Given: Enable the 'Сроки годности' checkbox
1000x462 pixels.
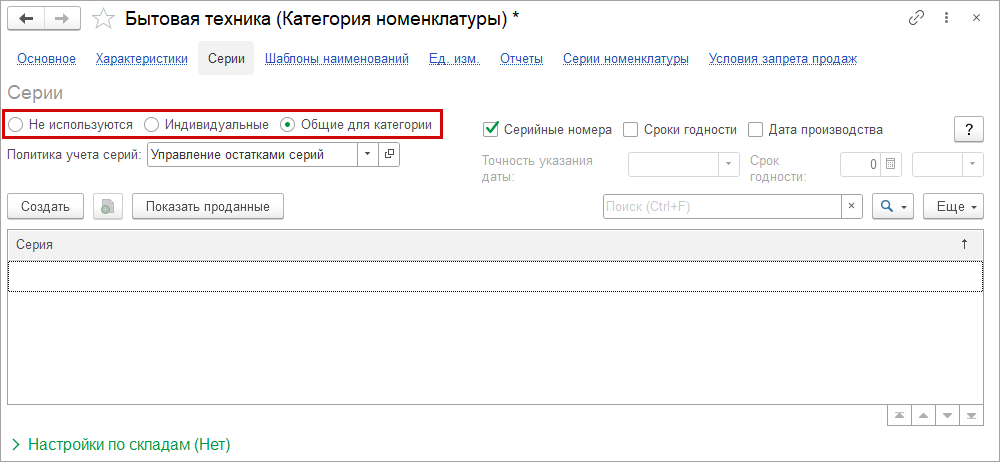Looking at the screenshot, I should click(x=631, y=129).
